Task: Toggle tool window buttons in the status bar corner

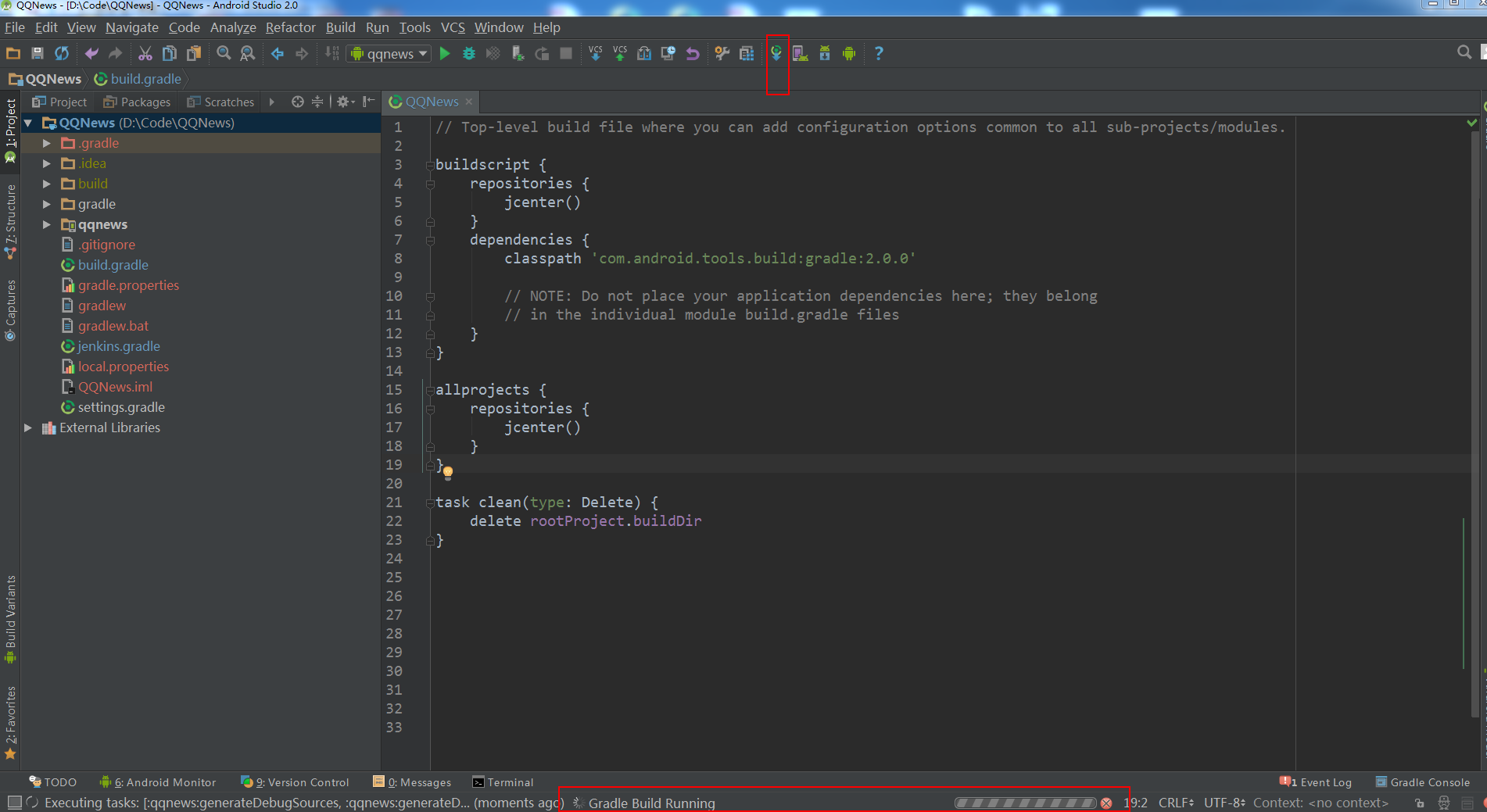Action: point(14,803)
